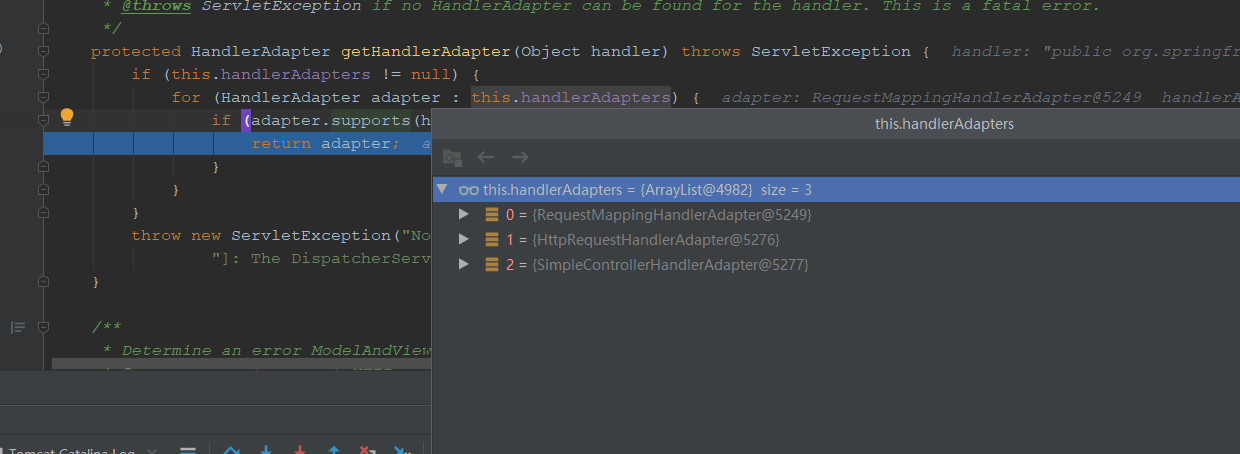1240x454 pixels.
Task: Open the Tomcat Catalina Log tab
Action: pos(70,451)
